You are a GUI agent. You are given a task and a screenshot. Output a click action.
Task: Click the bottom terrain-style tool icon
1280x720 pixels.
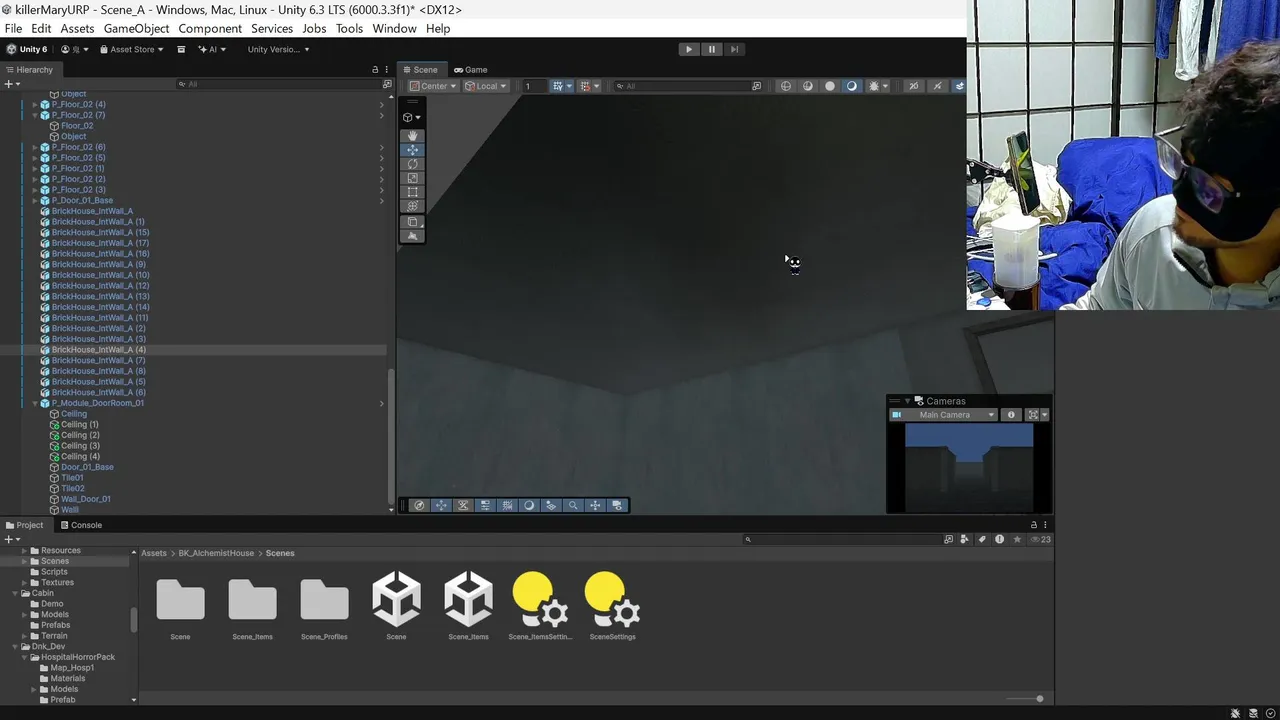tap(412, 236)
